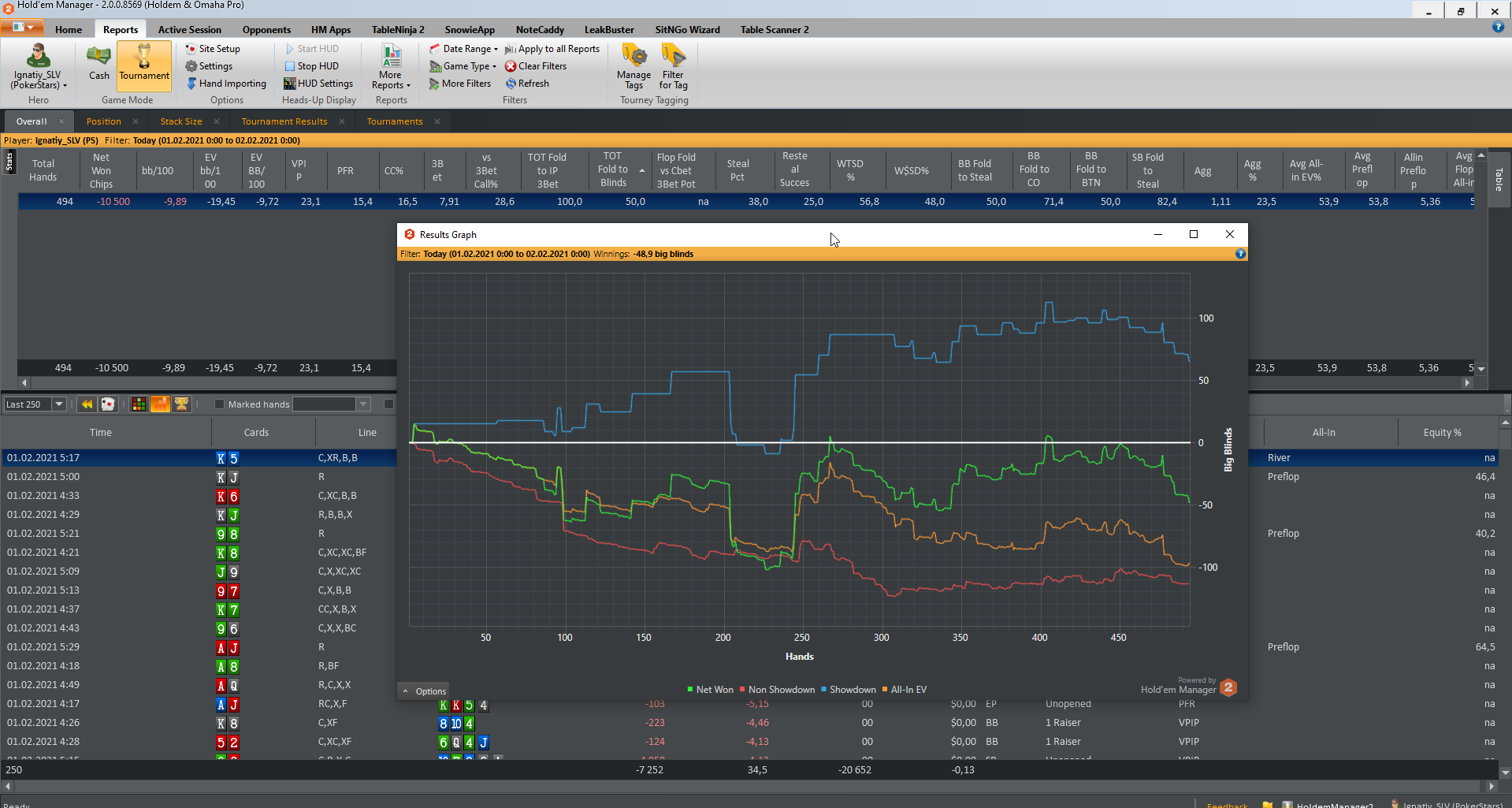Open the Marked hands dropdown list
This screenshot has height=808, width=1512.
tap(363, 404)
